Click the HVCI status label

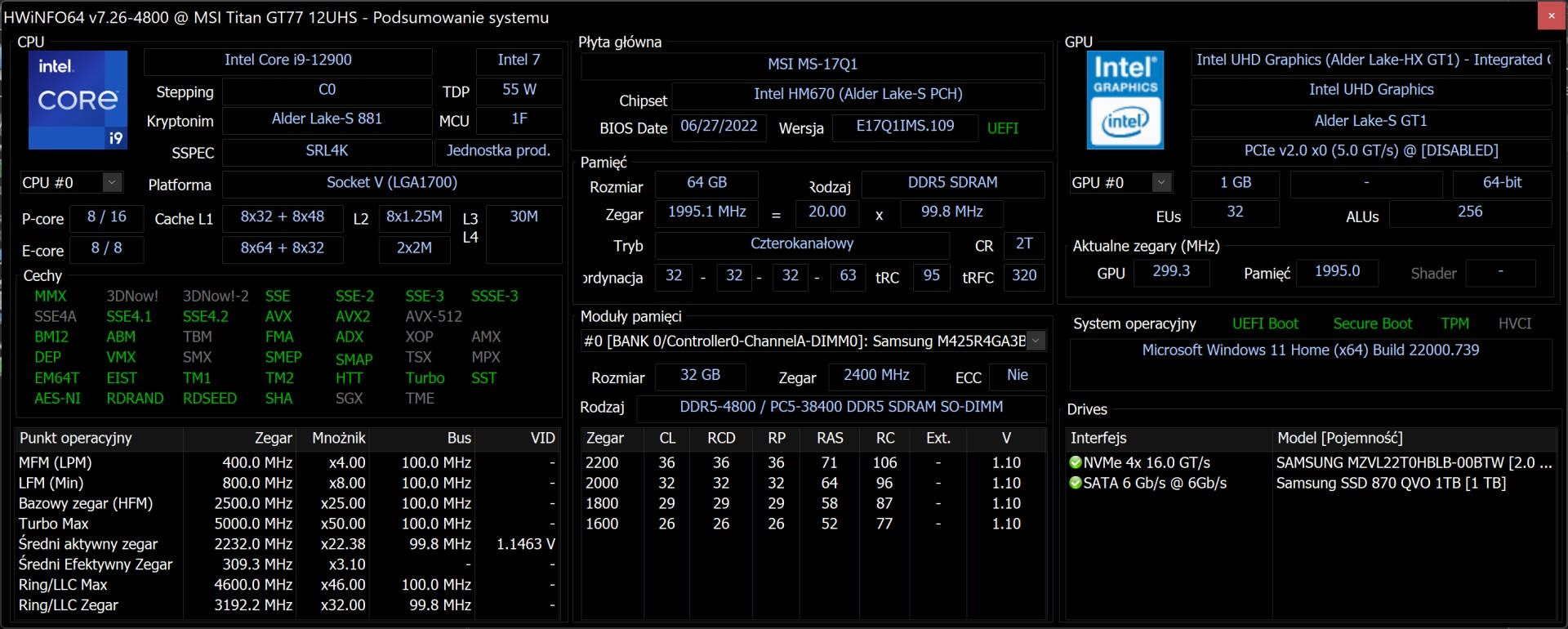1515,324
